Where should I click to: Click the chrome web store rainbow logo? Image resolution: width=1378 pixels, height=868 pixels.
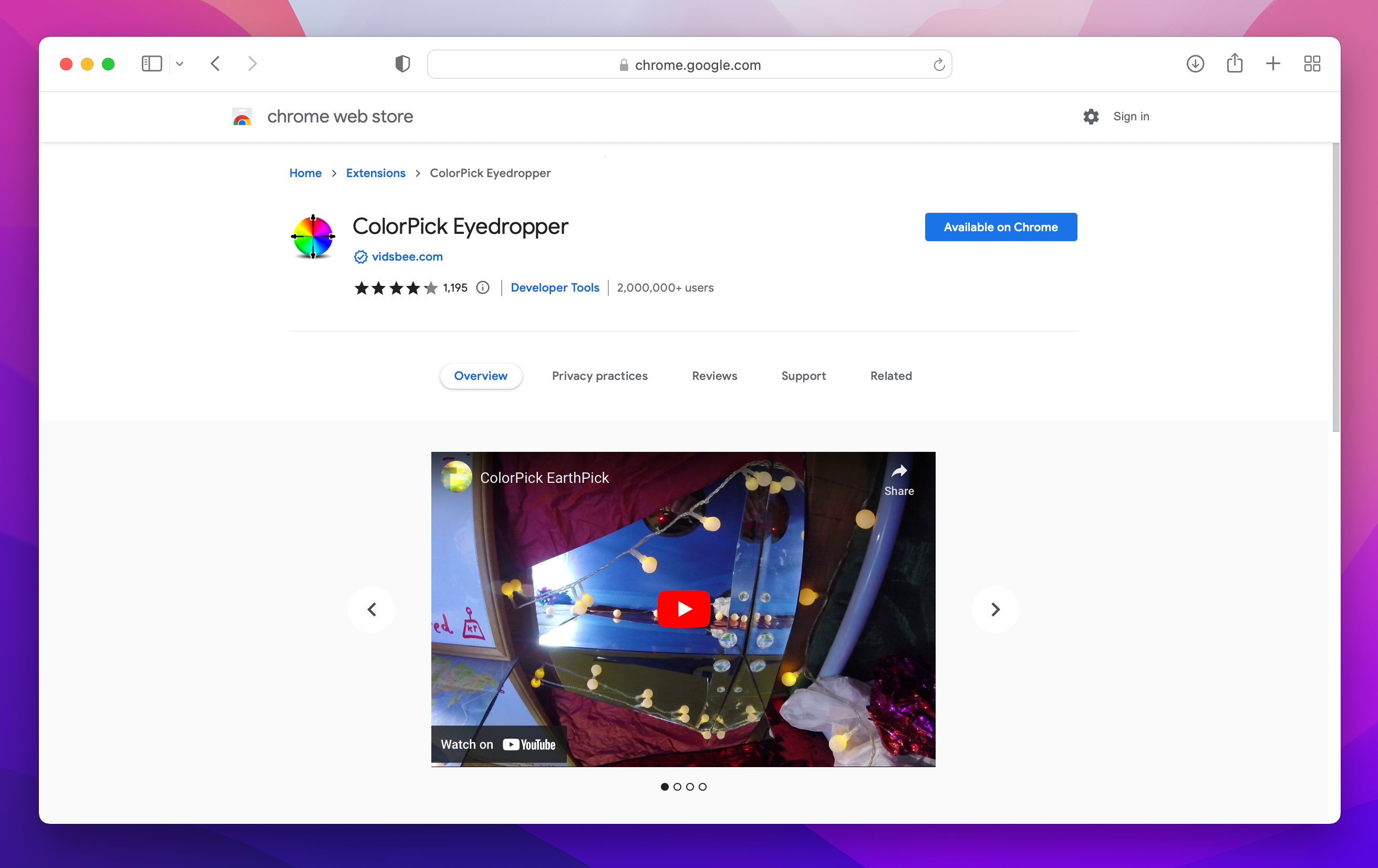coord(242,116)
